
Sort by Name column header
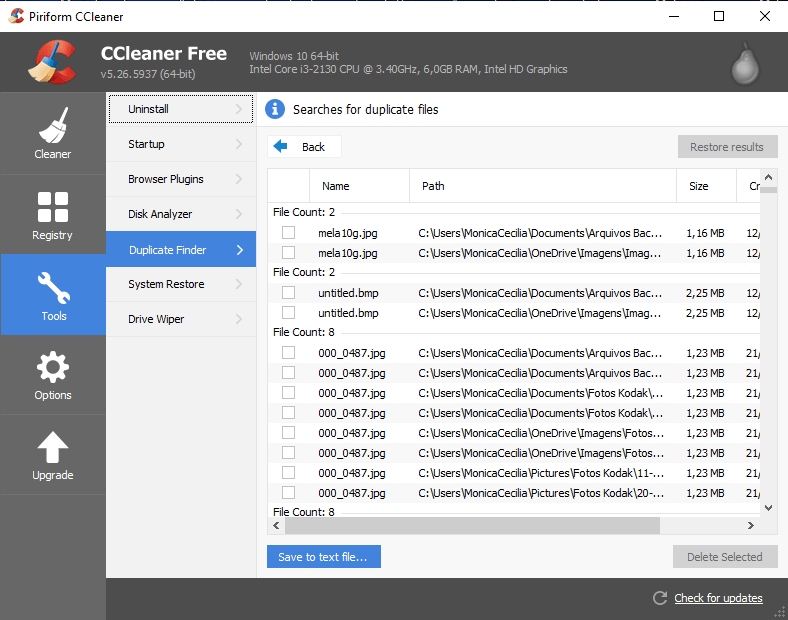coord(359,186)
